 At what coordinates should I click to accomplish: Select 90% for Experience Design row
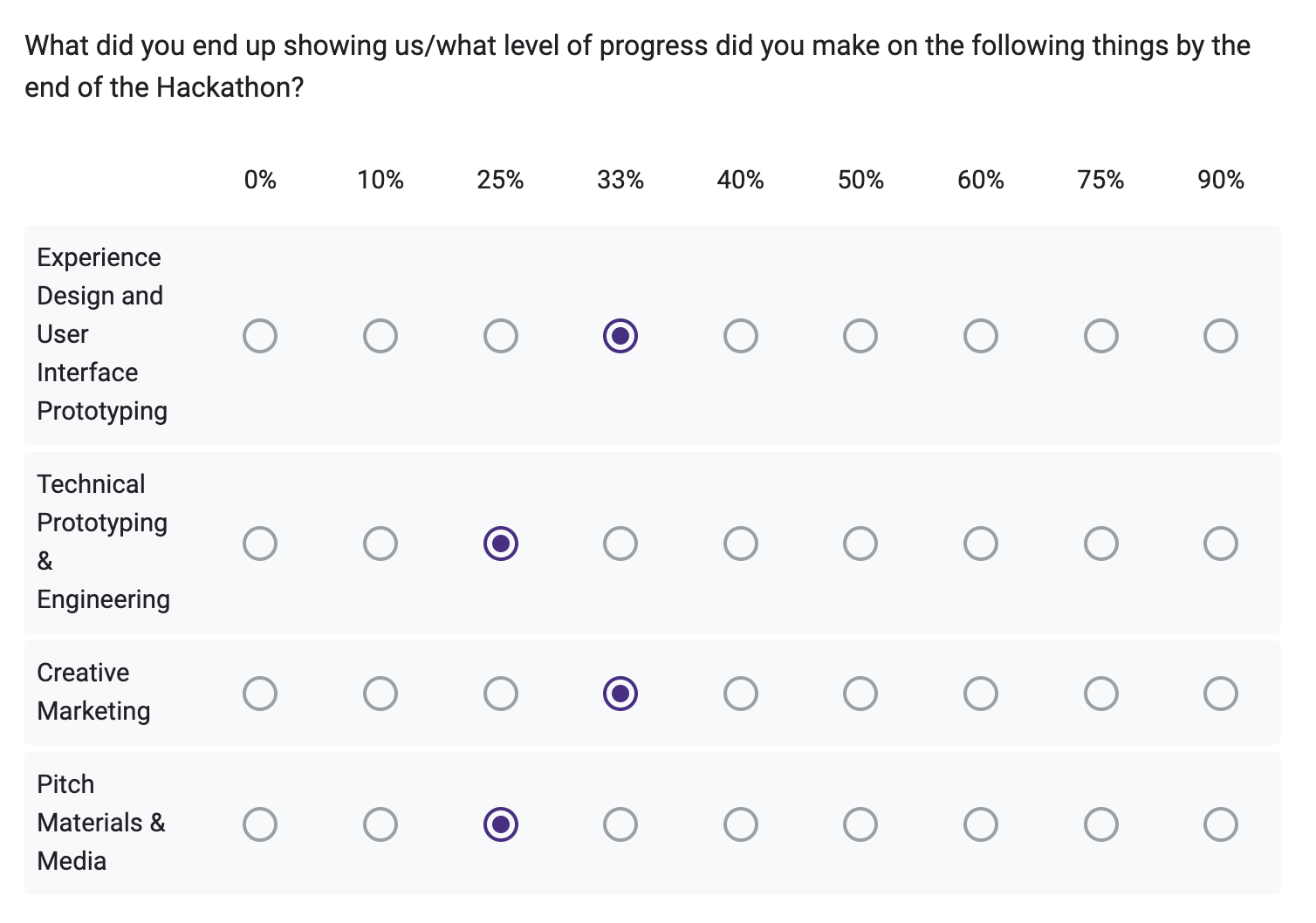coord(1221,336)
